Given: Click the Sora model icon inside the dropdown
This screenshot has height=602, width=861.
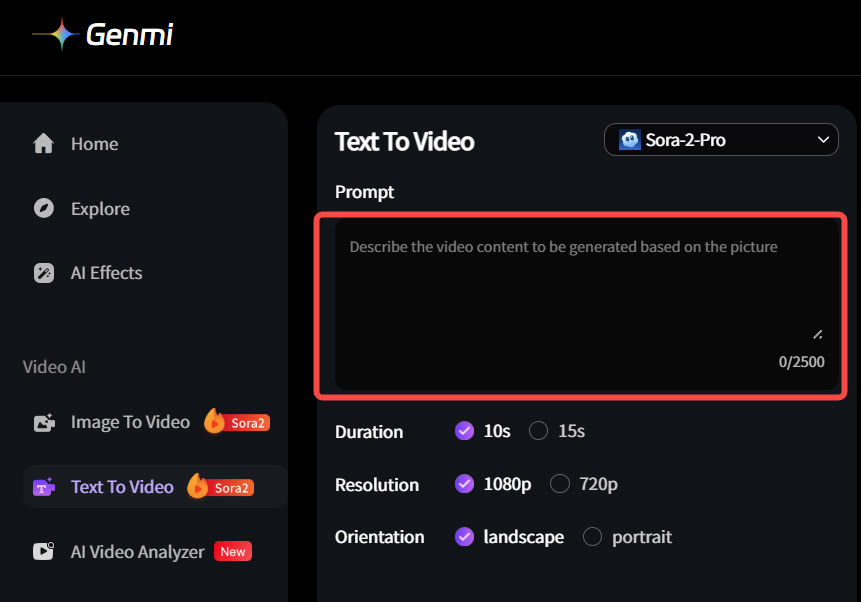Looking at the screenshot, I should tap(629, 139).
